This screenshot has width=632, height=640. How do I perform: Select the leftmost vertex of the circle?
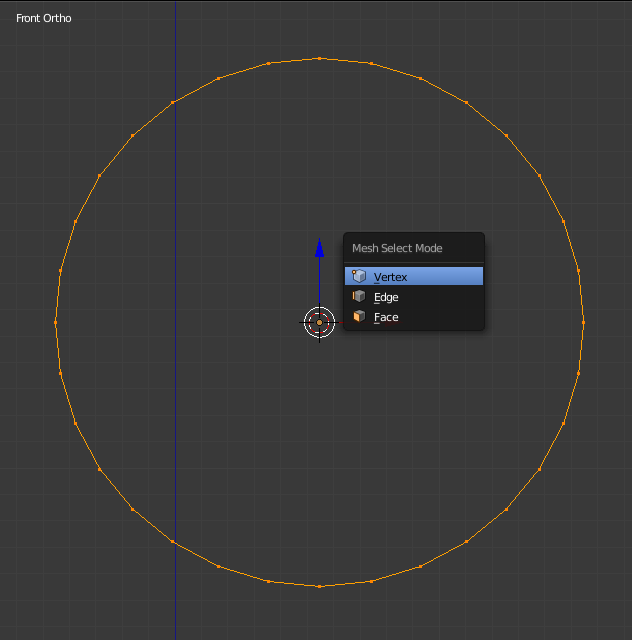56,322
